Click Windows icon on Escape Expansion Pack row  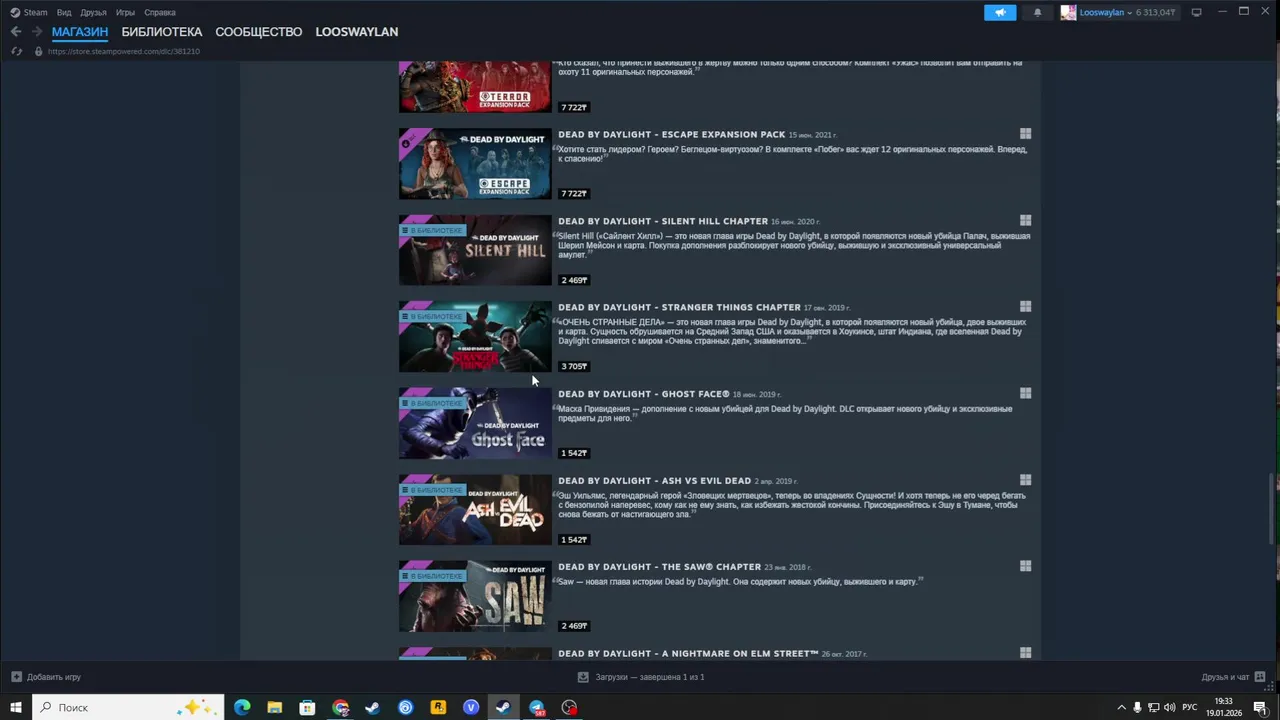1025,134
